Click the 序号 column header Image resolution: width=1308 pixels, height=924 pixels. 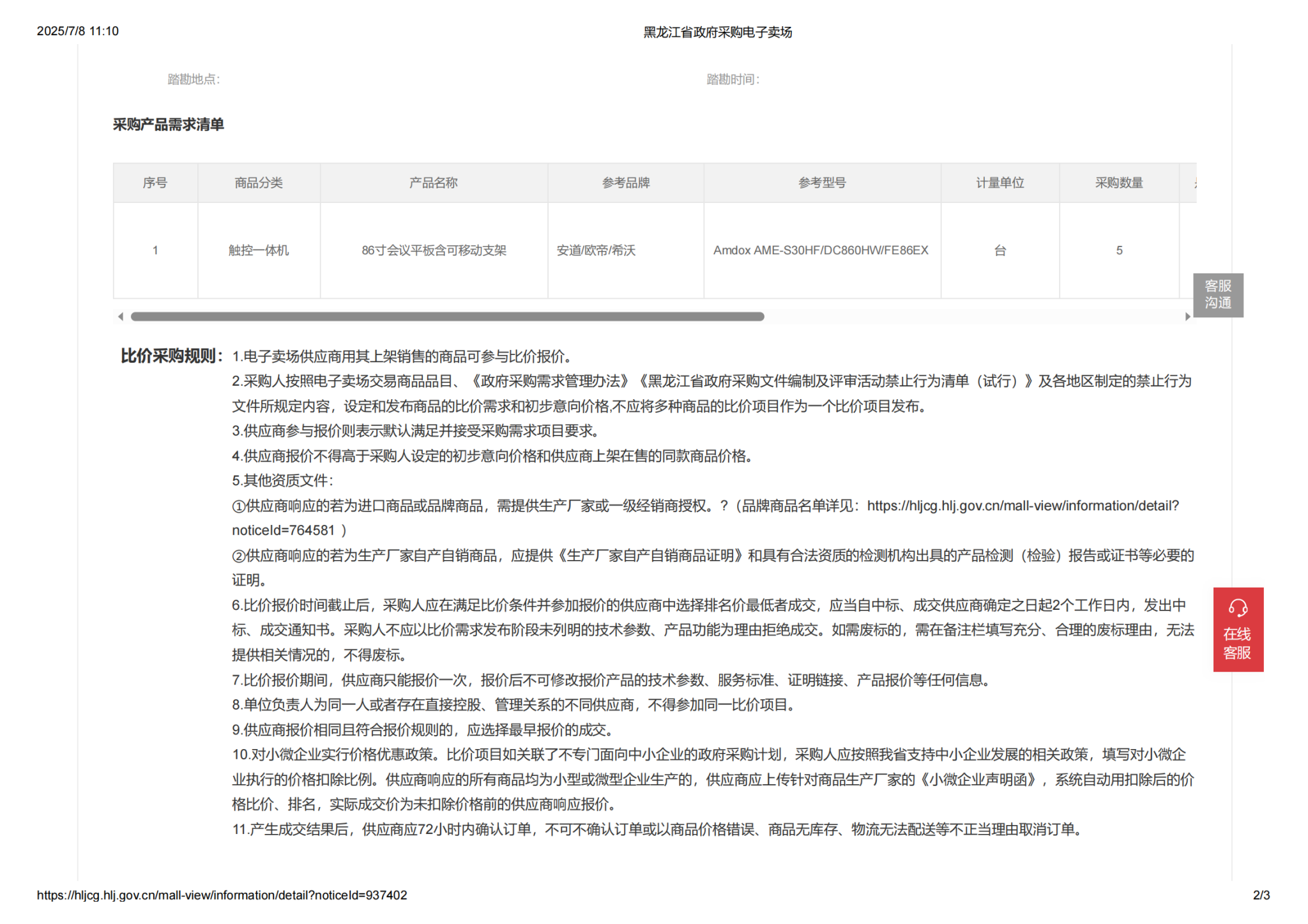click(155, 183)
